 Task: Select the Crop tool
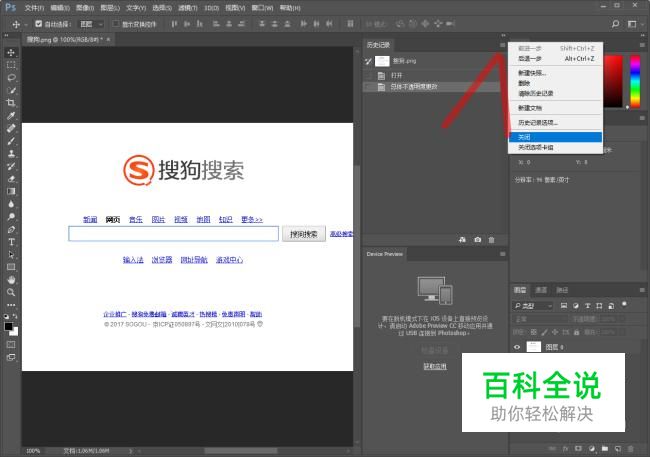(x=11, y=103)
